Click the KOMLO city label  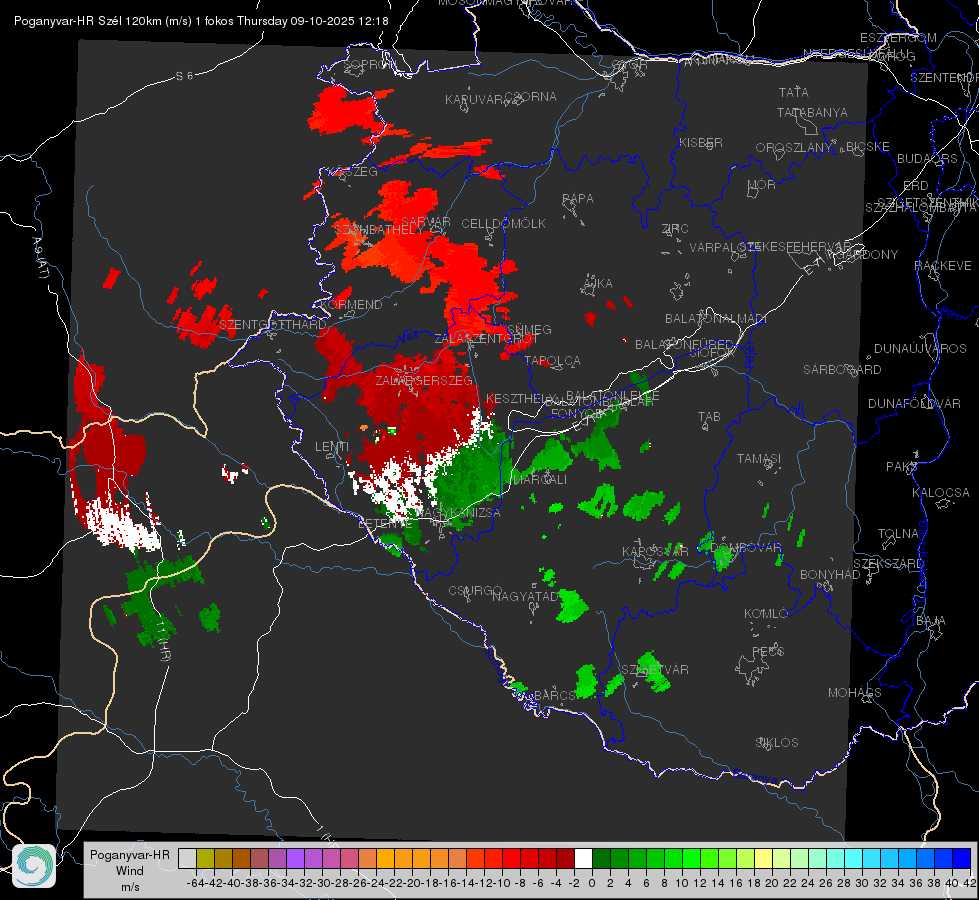point(766,614)
